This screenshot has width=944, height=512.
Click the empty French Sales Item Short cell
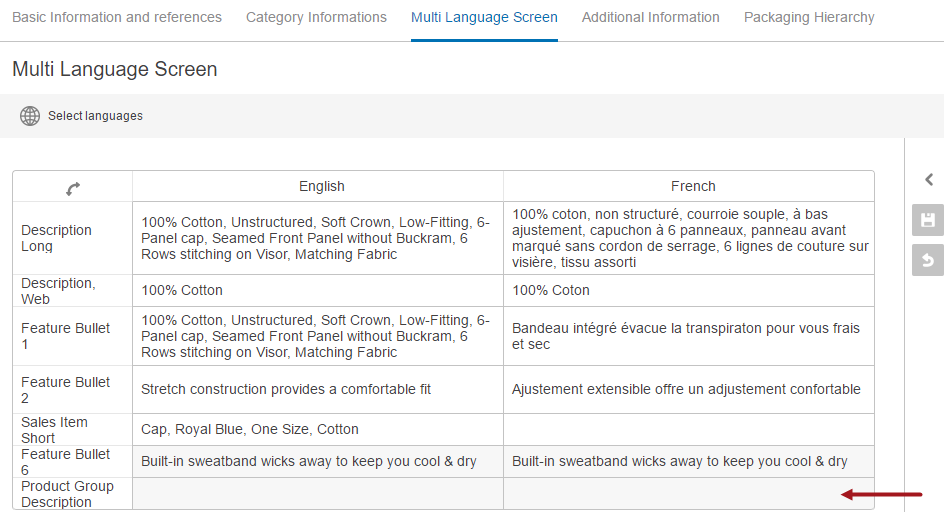(689, 429)
